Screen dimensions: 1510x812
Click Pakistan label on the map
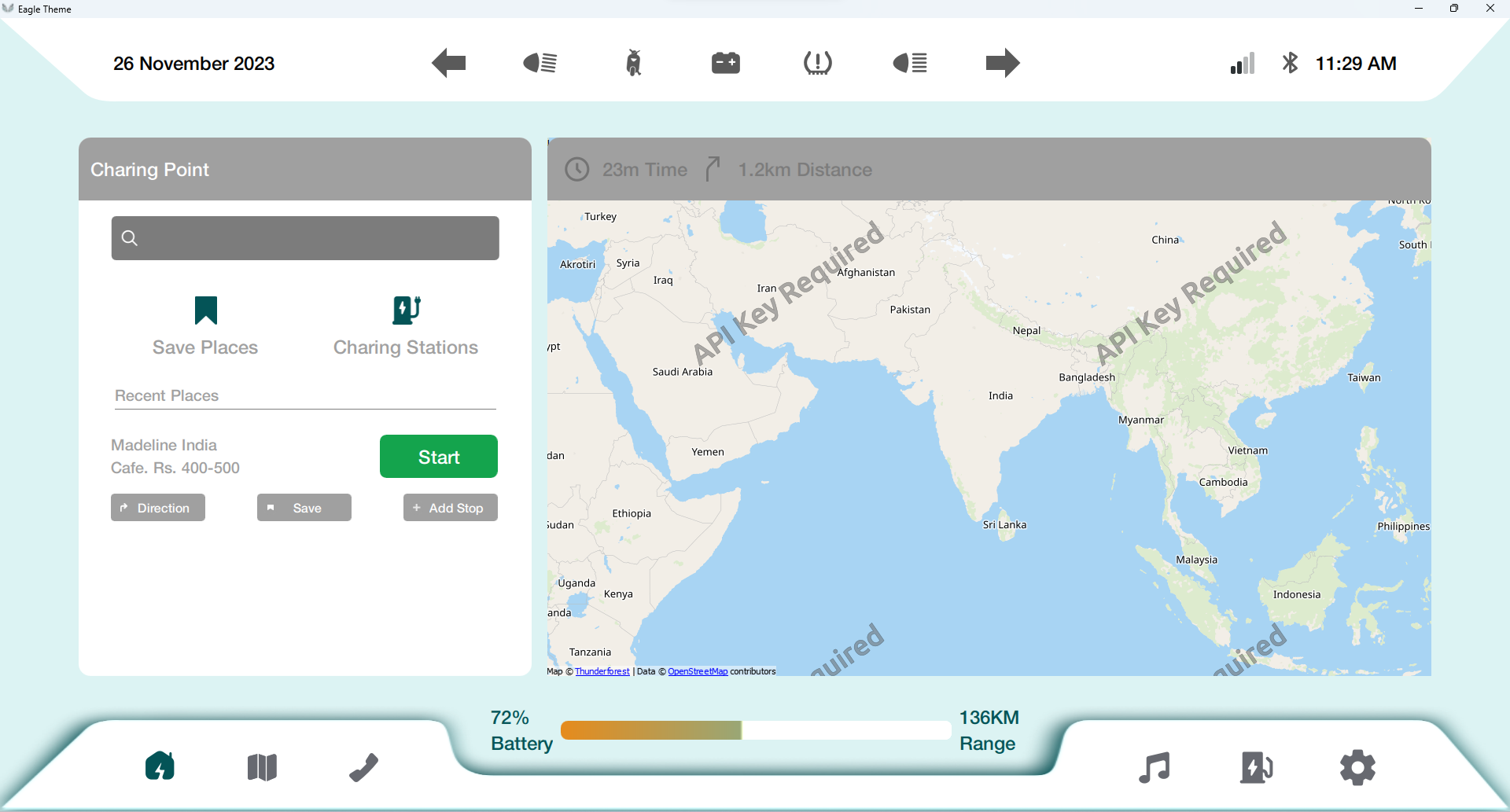(x=910, y=310)
